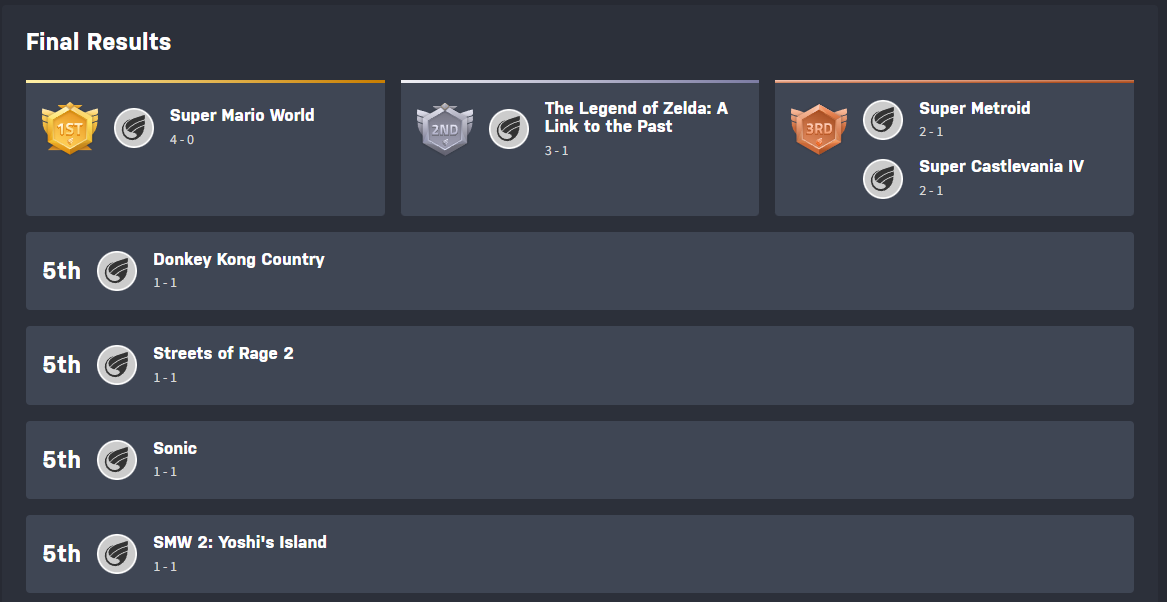Screen dimensions: 1167x602
Task: Open the Donkey Kong Country result row
Action: click(x=239, y=259)
